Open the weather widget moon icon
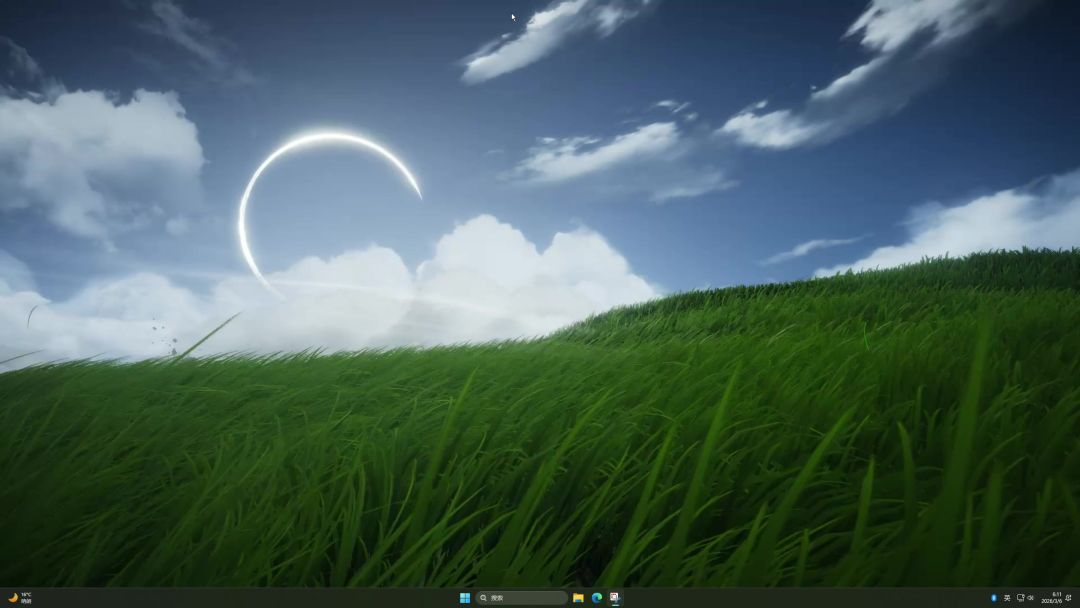 [13, 598]
